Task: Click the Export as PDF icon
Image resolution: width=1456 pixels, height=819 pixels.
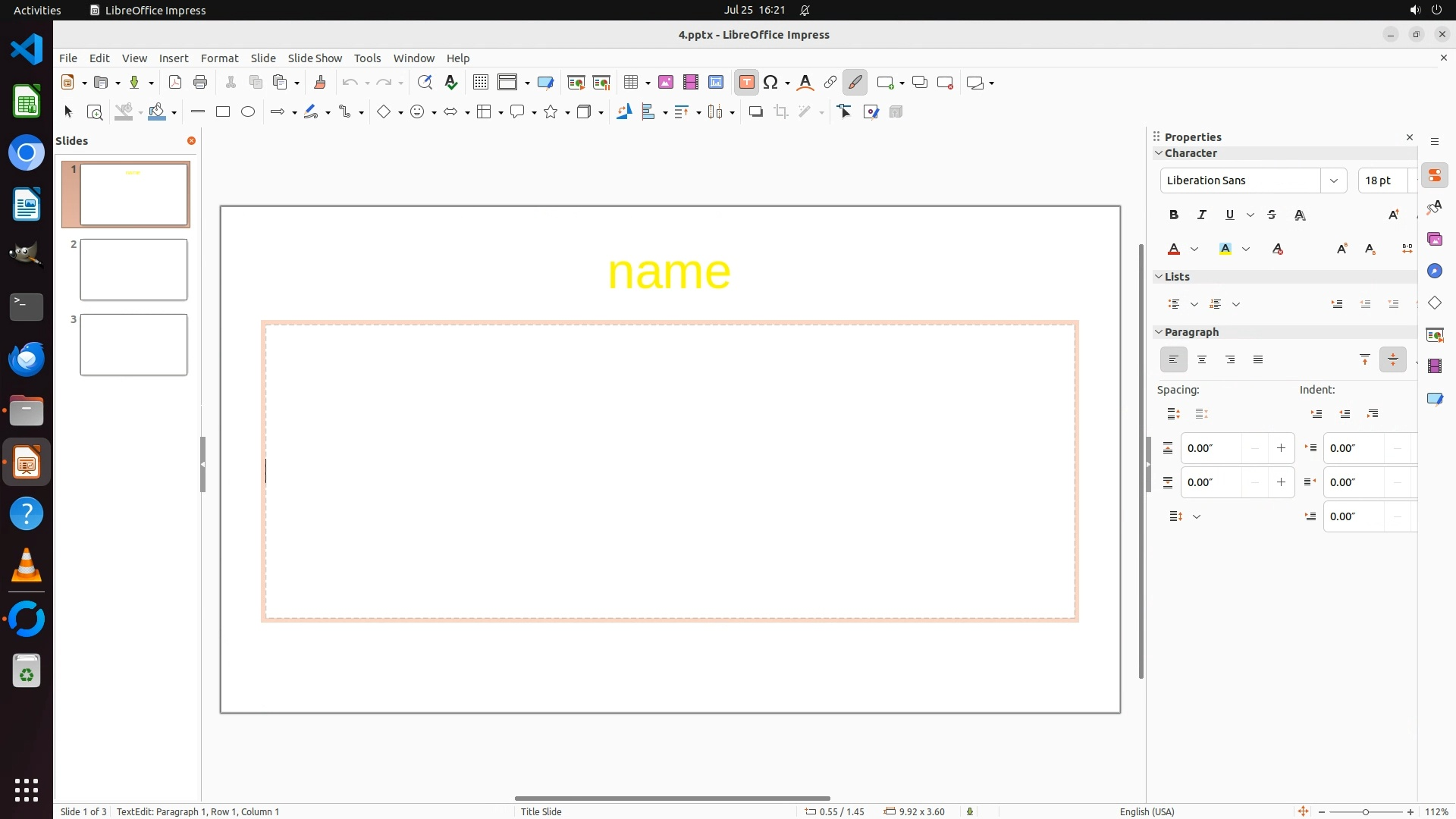Action: click(175, 83)
